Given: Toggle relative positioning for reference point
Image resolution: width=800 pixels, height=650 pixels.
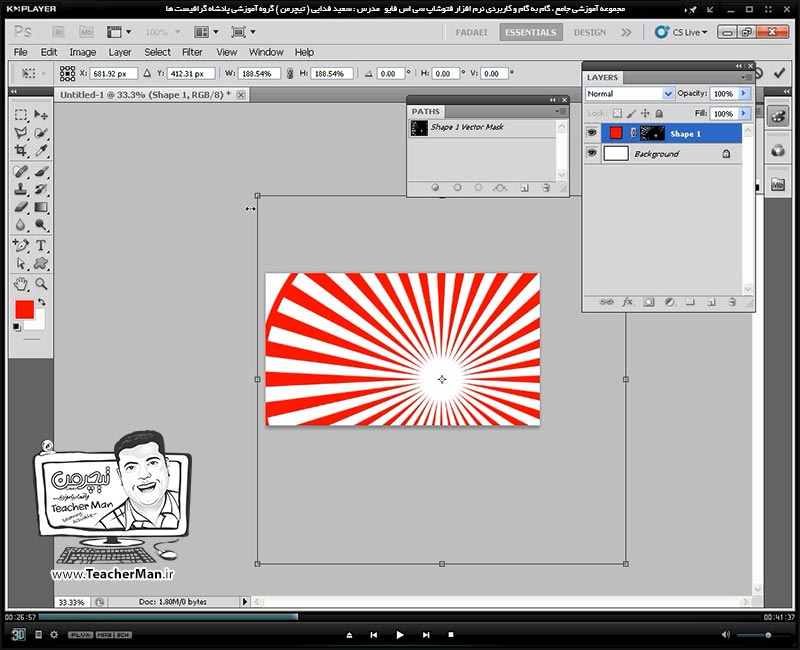Looking at the screenshot, I should [x=147, y=73].
